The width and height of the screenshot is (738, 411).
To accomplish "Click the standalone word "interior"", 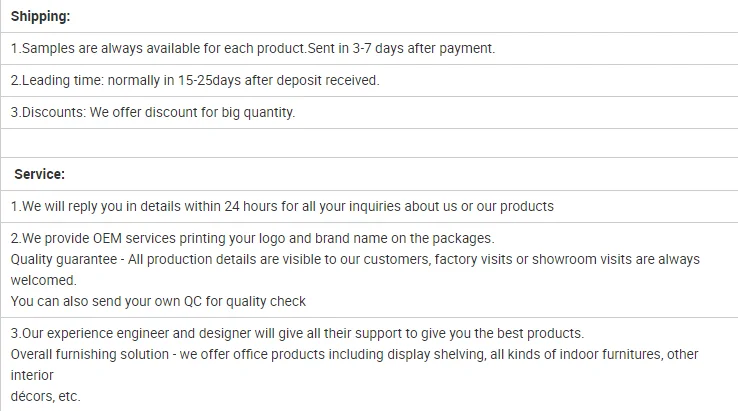I will (x=32, y=375).
